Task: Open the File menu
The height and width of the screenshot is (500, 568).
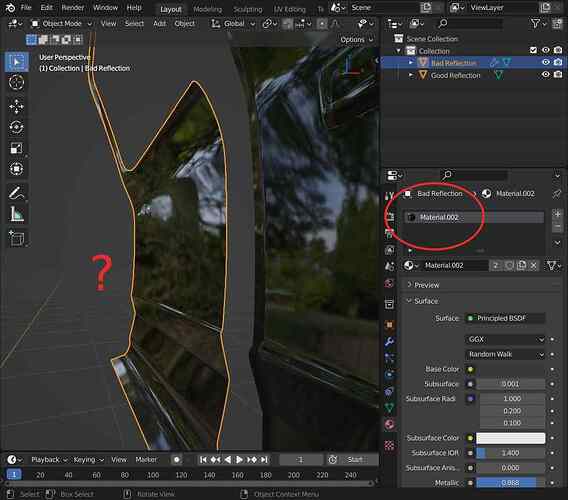Action: click(x=26, y=7)
